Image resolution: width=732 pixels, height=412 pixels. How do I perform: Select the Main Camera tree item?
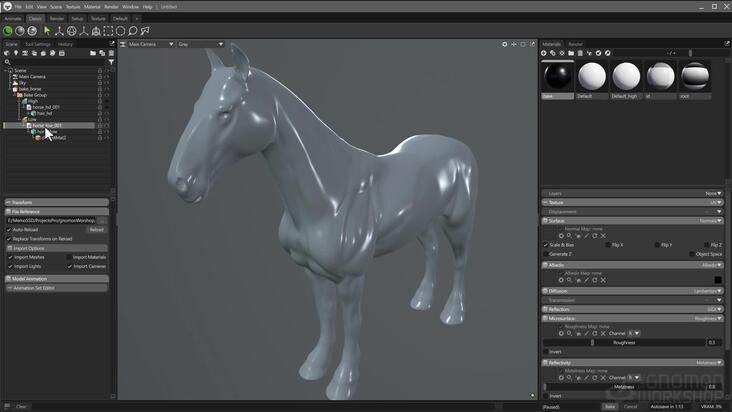[x=32, y=77]
